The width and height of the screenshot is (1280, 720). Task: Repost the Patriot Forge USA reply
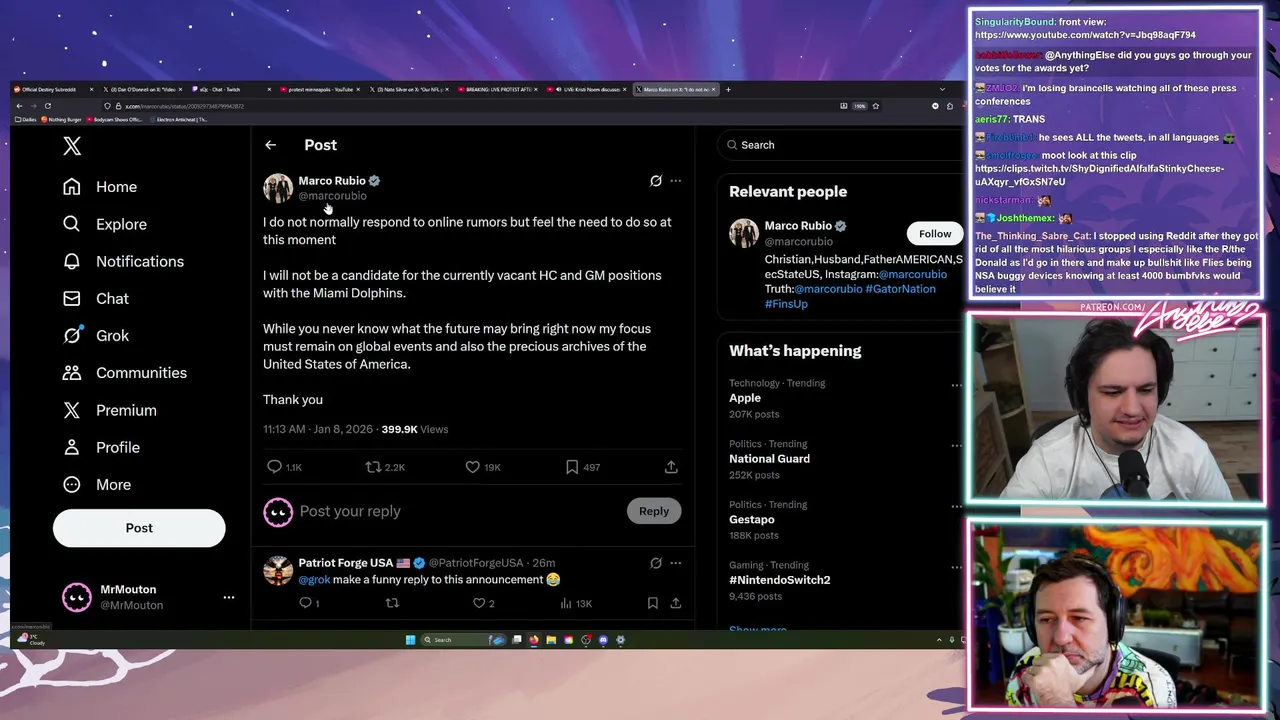(x=392, y=603)
